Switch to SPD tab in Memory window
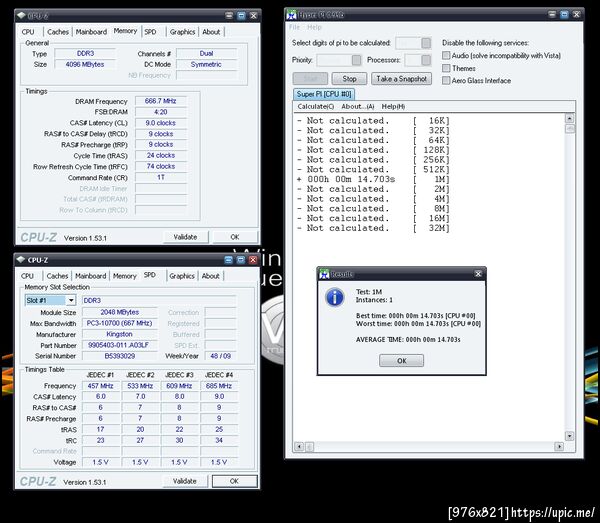Screen dimensions: 600x523 (150, 32)
